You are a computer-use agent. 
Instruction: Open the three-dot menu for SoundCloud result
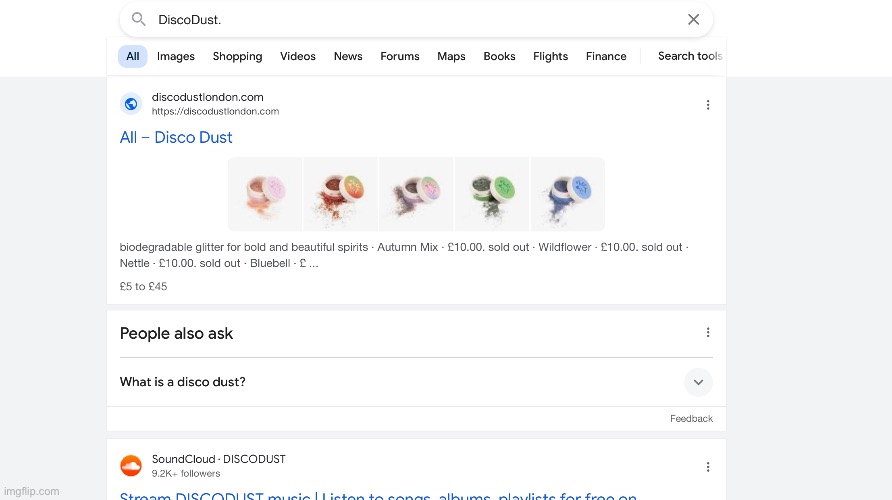tap(708, 467)
